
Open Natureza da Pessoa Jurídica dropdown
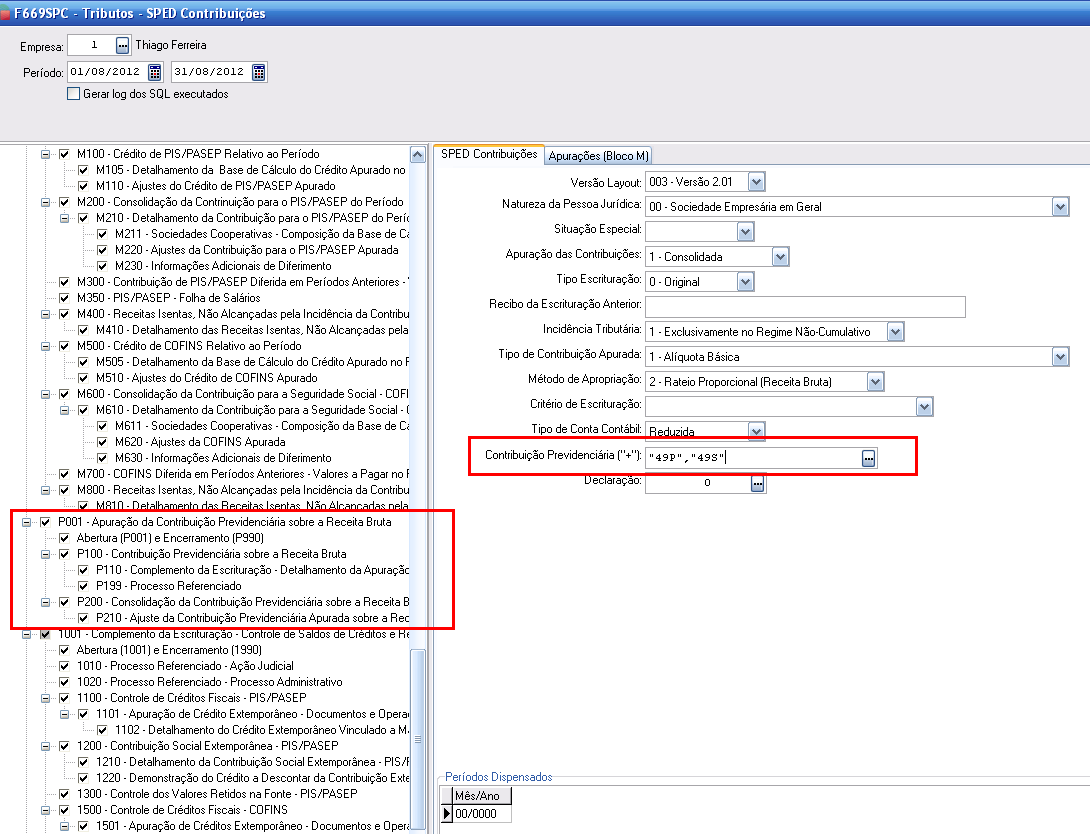[x=1060, y=207]
